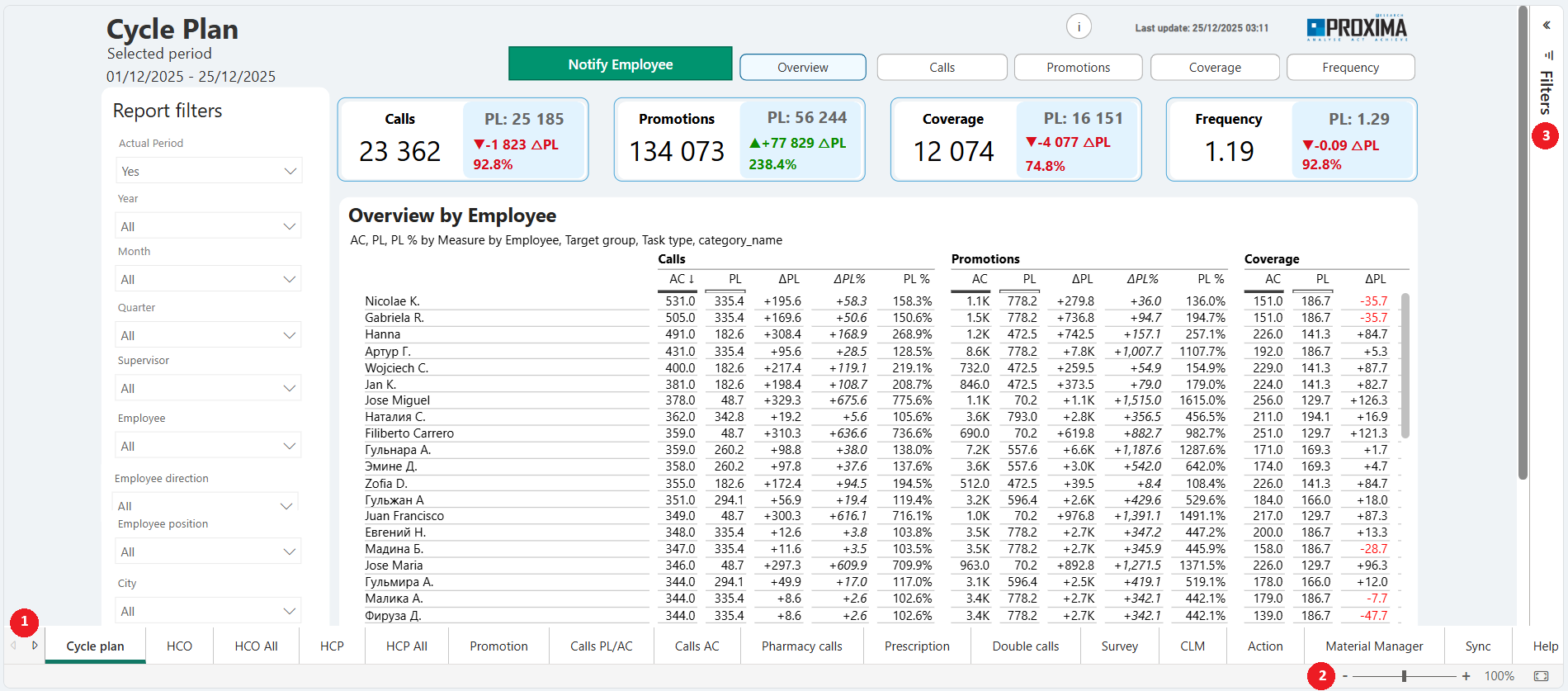
Task: Select the Calls PL/AC tab
Action: 601,646
